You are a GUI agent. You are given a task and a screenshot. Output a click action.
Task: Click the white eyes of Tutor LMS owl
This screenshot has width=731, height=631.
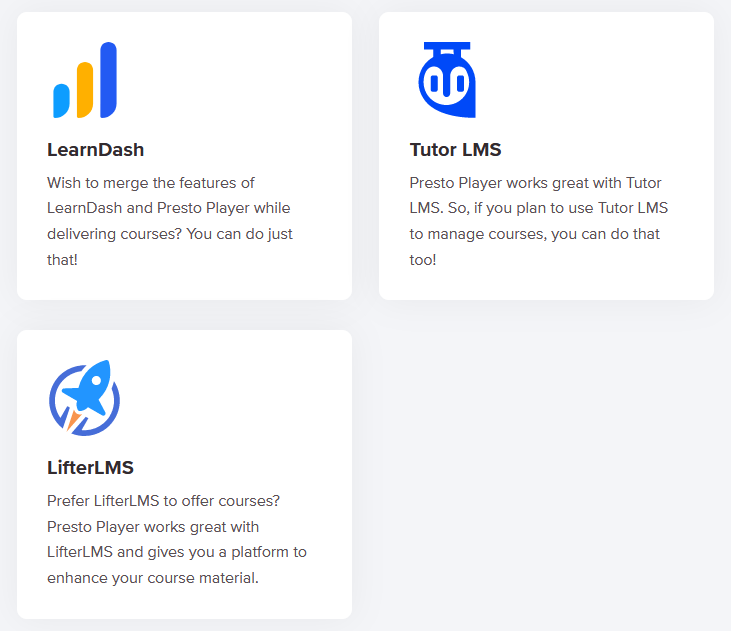pos(446,81)
